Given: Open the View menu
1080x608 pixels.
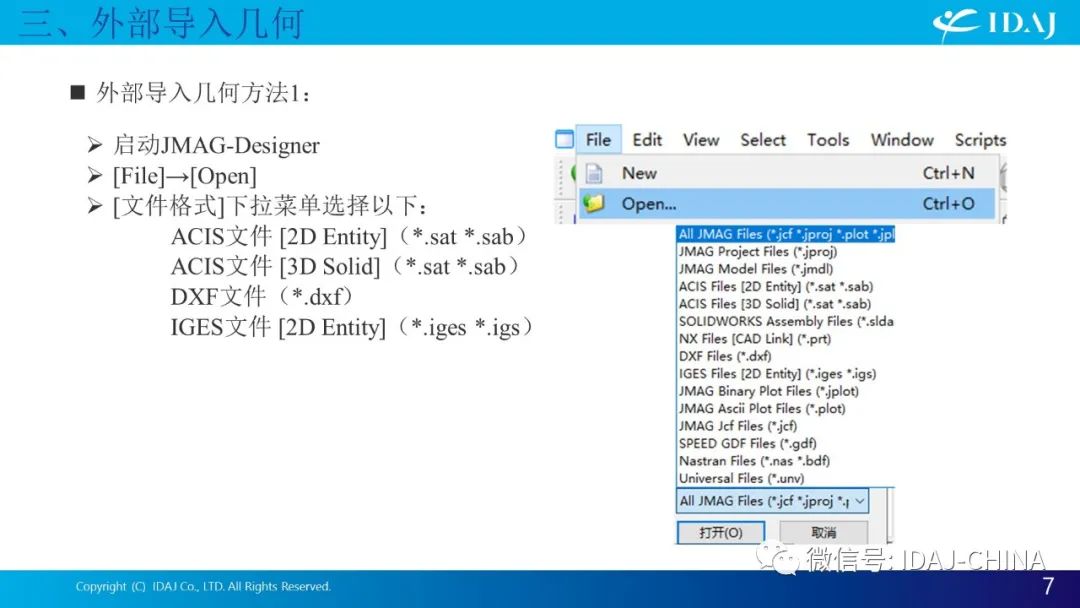Looking at the screenshot, I should (x=700, y=140).
